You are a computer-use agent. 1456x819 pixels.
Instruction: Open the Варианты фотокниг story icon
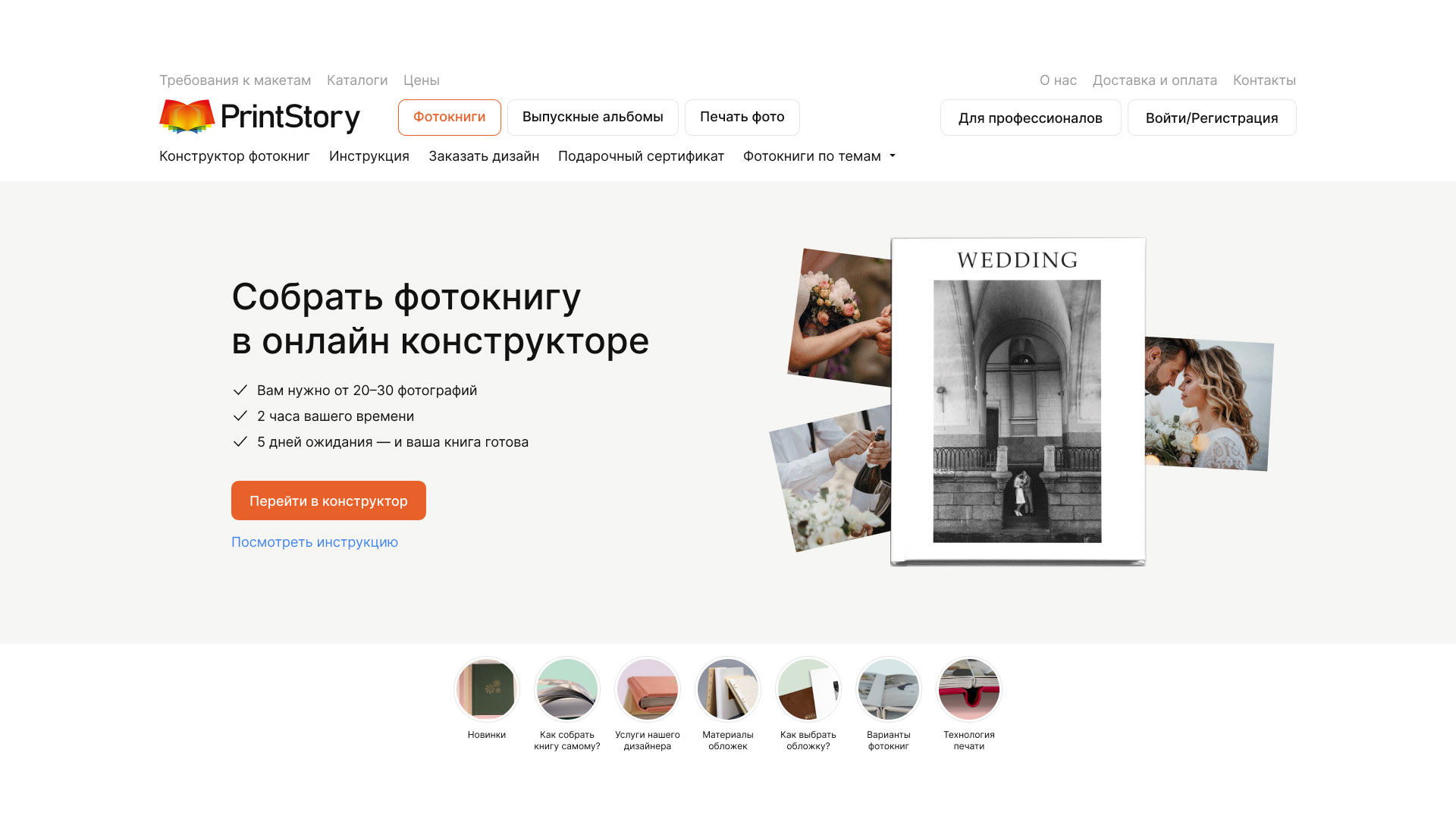pos(888,689)
